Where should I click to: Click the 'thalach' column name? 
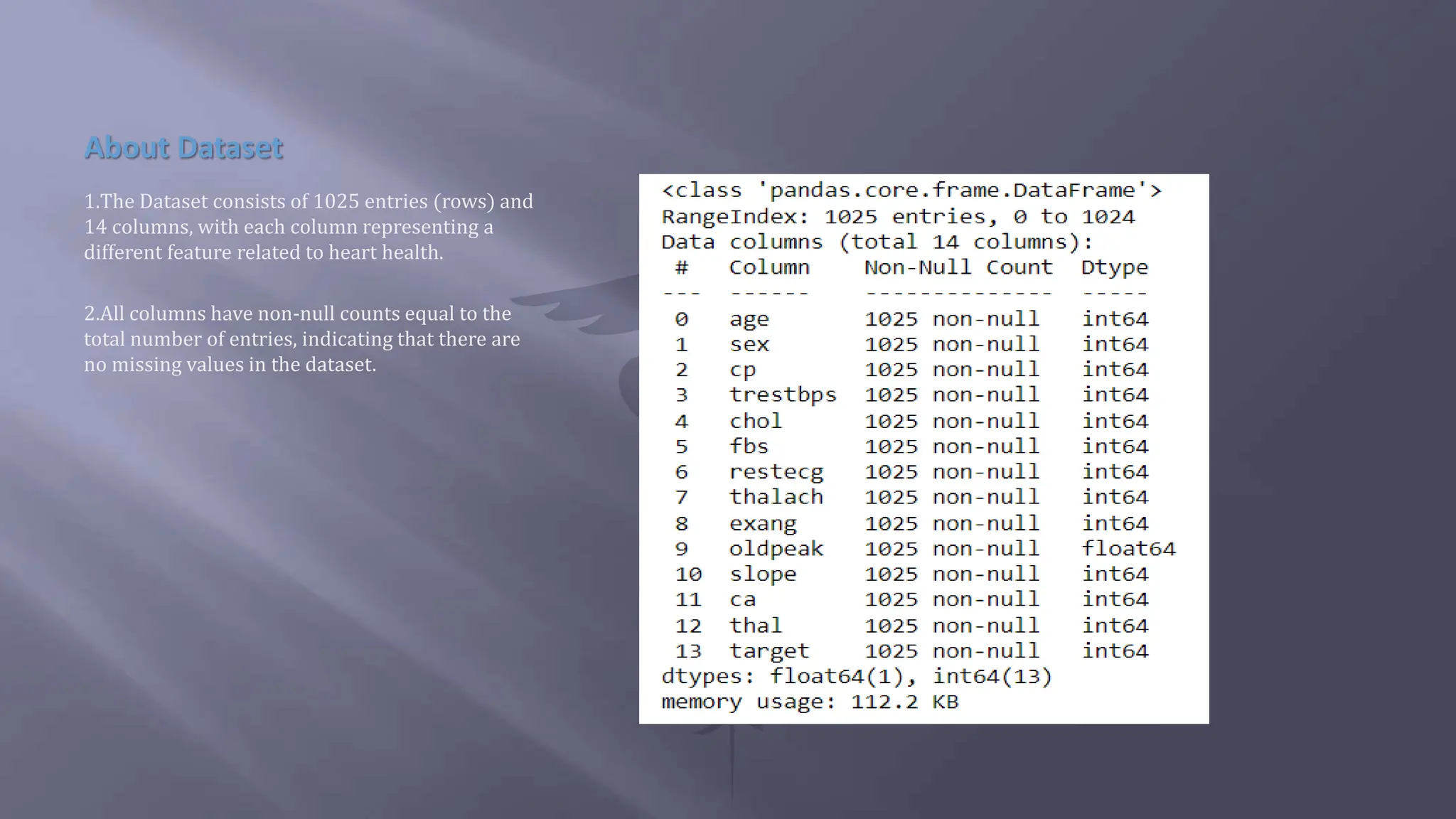click(776, 498)
